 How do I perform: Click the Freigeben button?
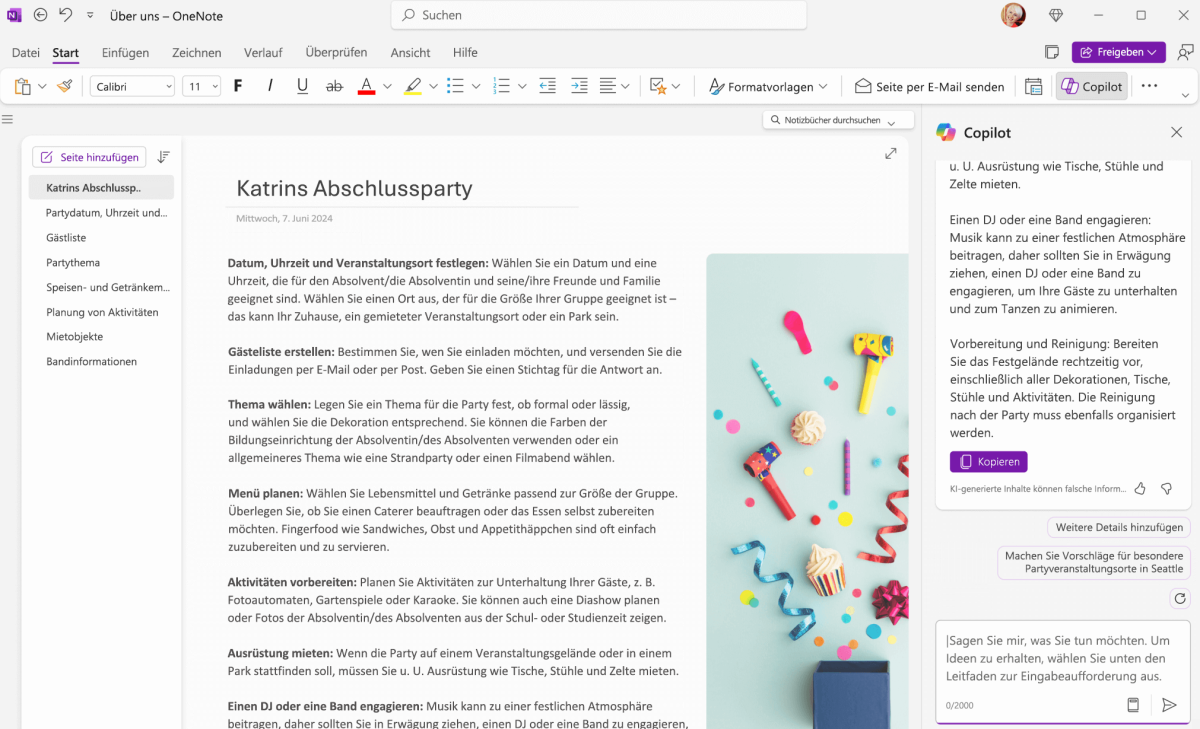1118,52
